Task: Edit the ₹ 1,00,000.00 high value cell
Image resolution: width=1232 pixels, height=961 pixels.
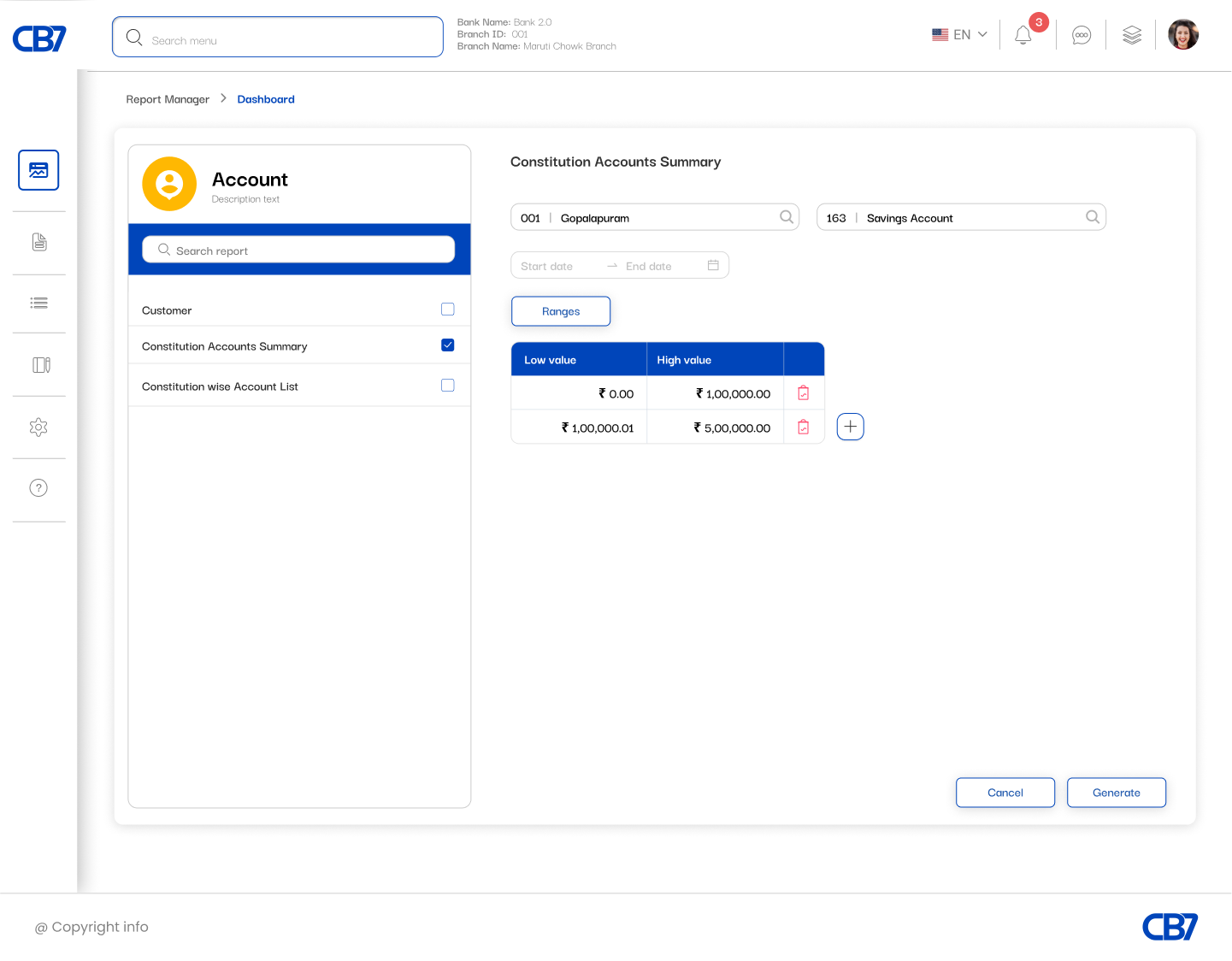Action: pyautogui.click(x=715, y=393)
